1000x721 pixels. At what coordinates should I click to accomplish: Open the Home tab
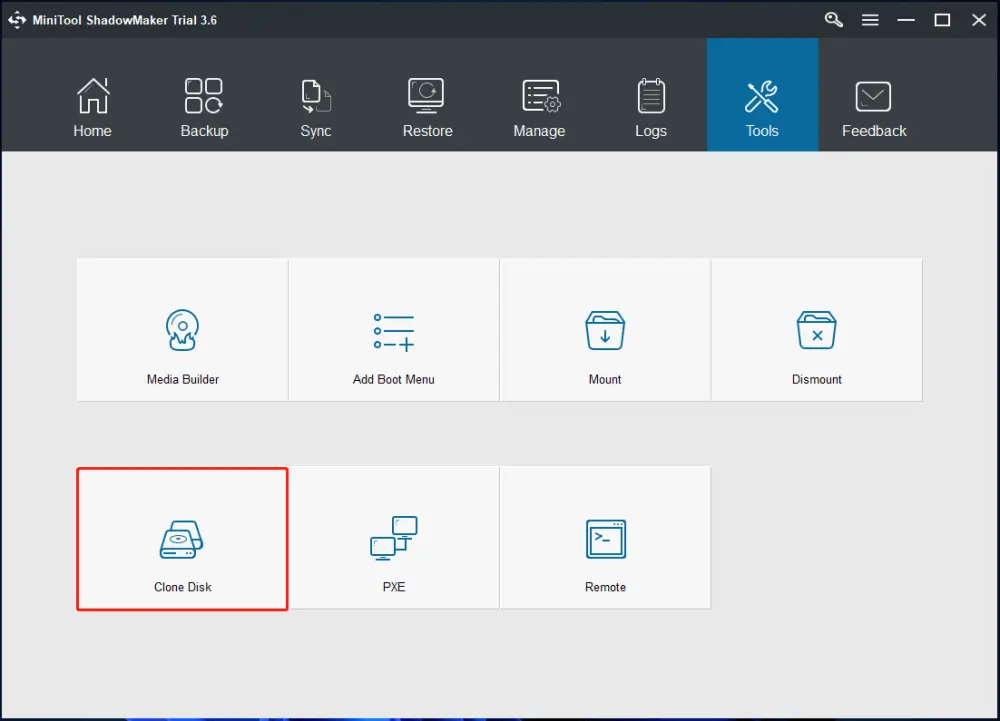tap(92, 94)
